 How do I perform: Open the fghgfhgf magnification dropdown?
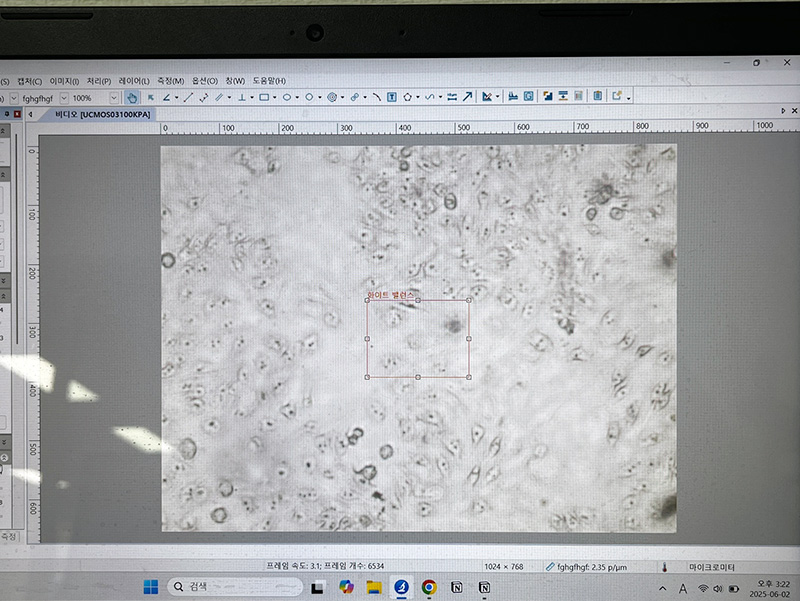pos(64,98)
